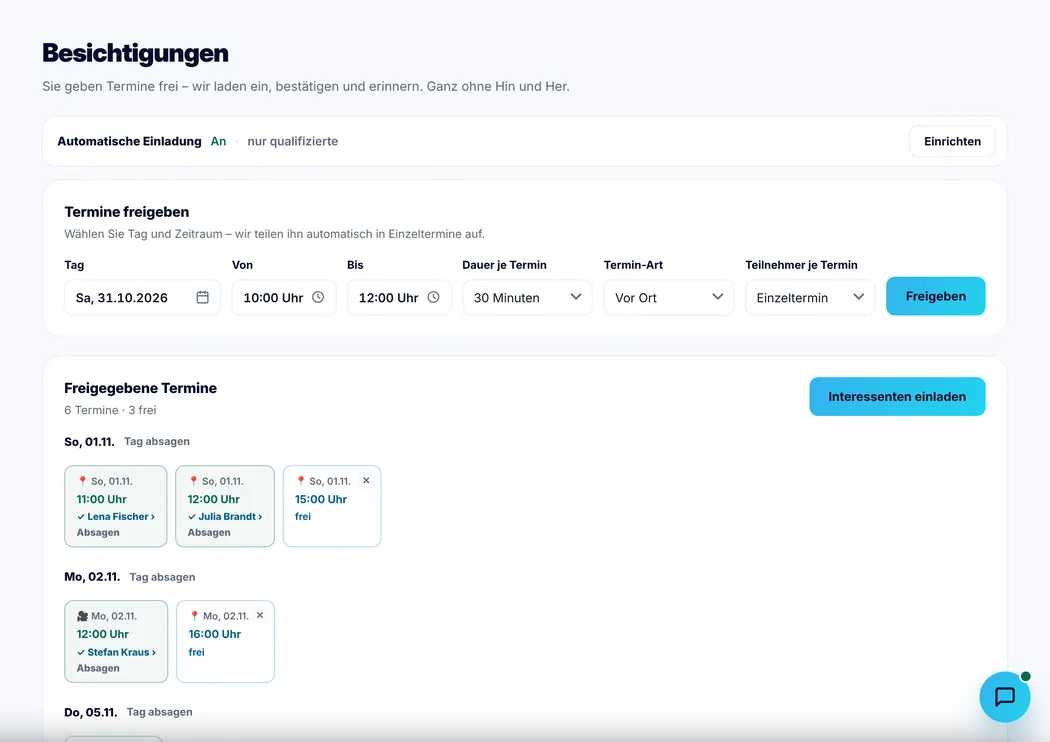Click the Tag date field Sa, 31.10.2026
Screen dimensions: 1050x742
(142, 297)
